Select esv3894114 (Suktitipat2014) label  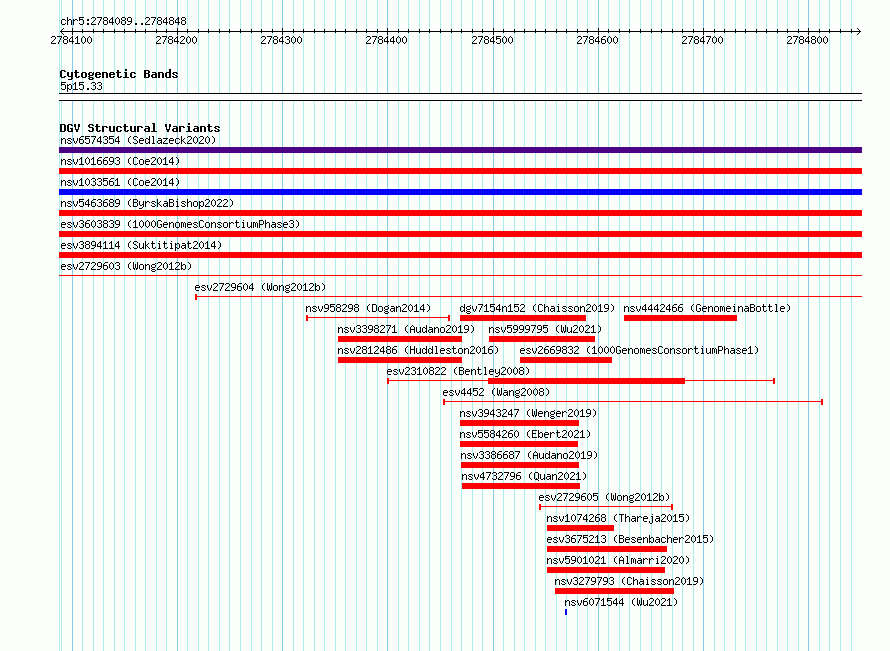[141, 245]
